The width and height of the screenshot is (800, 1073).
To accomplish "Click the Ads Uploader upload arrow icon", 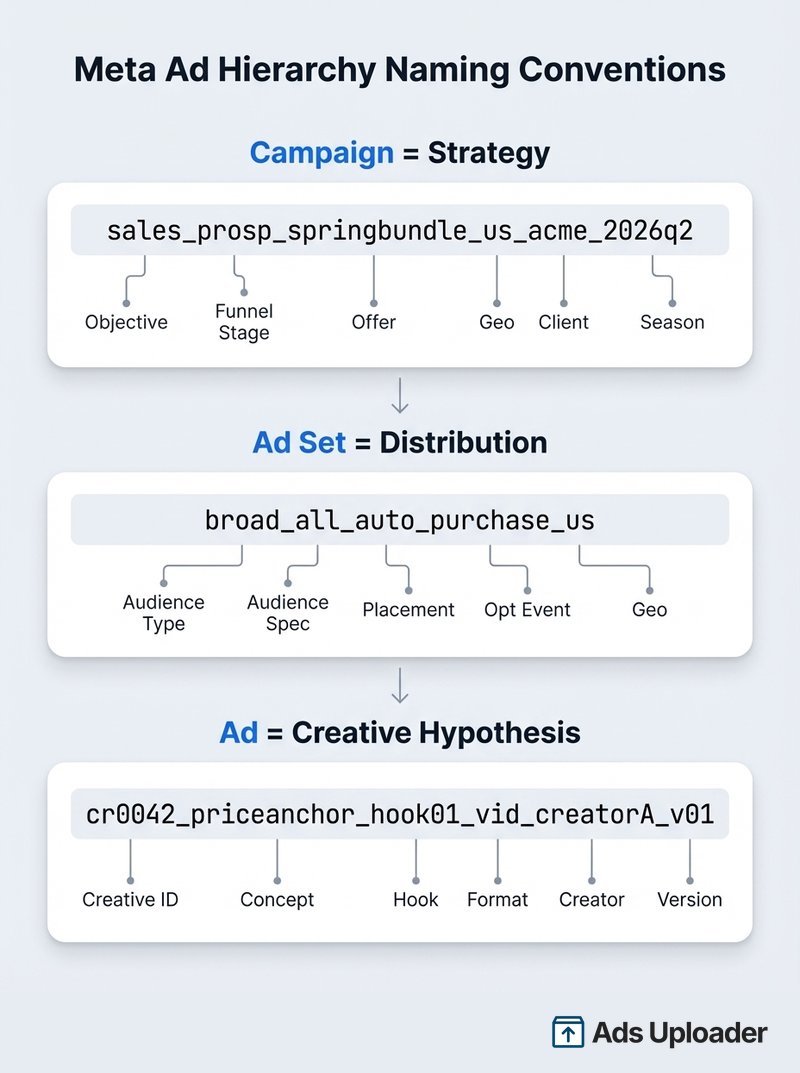I will [568, 1032].
